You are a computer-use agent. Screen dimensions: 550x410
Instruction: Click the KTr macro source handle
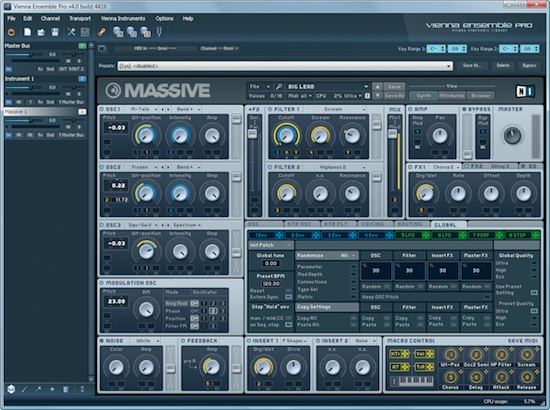[399, 354]
